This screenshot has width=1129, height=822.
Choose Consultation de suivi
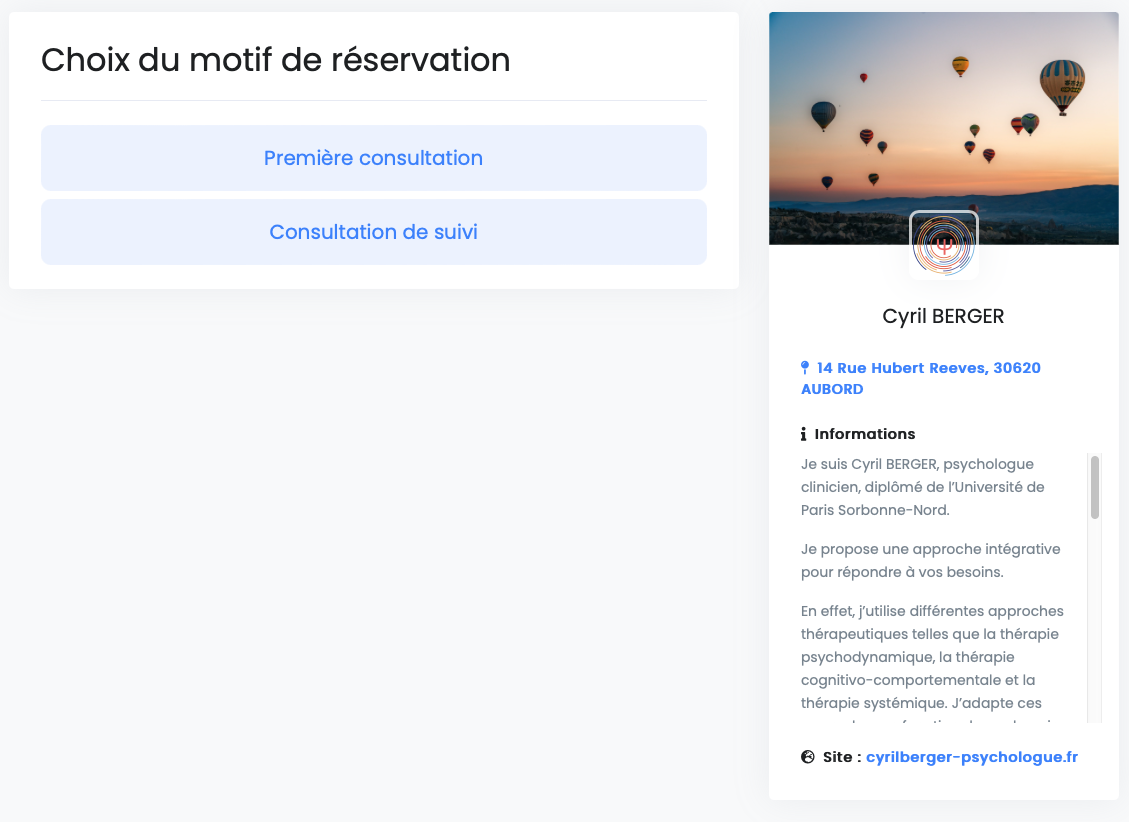click(373, 232)
